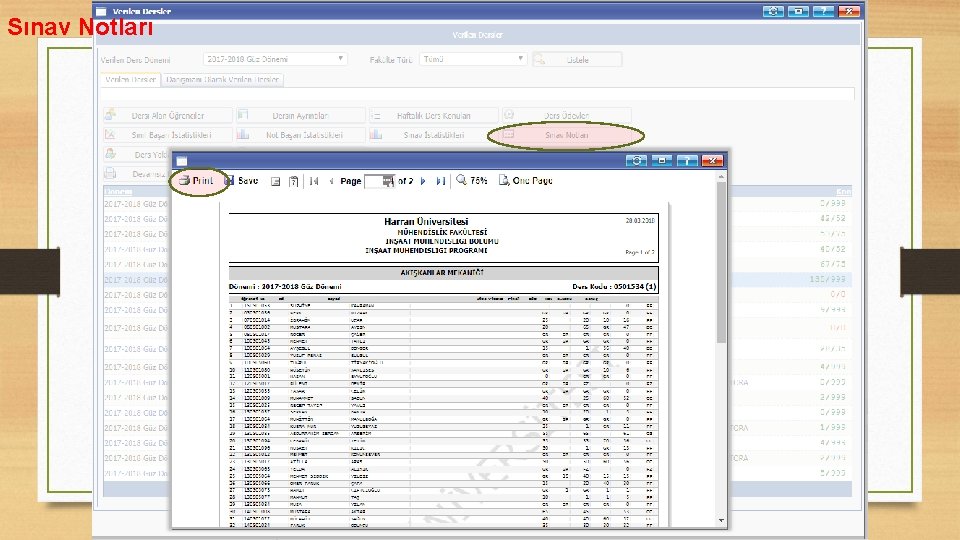Click the help icon in the report window title bar
The height and width of the screenshot is (540, 960).
tap(687, 160)
